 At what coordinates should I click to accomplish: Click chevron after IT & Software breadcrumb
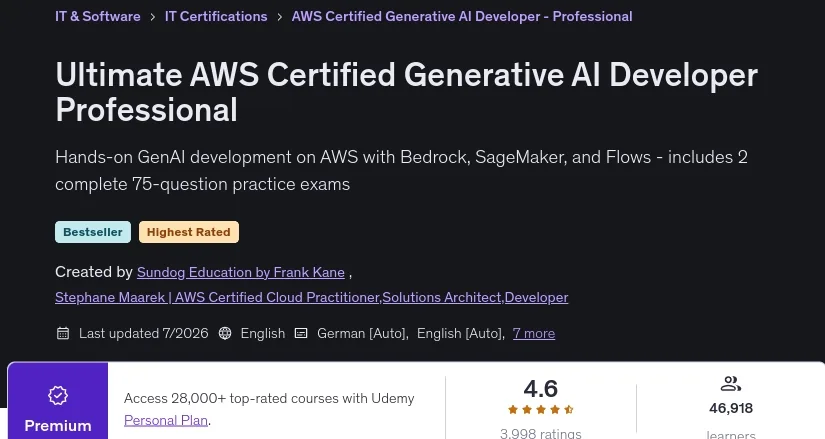pos(153,17)
